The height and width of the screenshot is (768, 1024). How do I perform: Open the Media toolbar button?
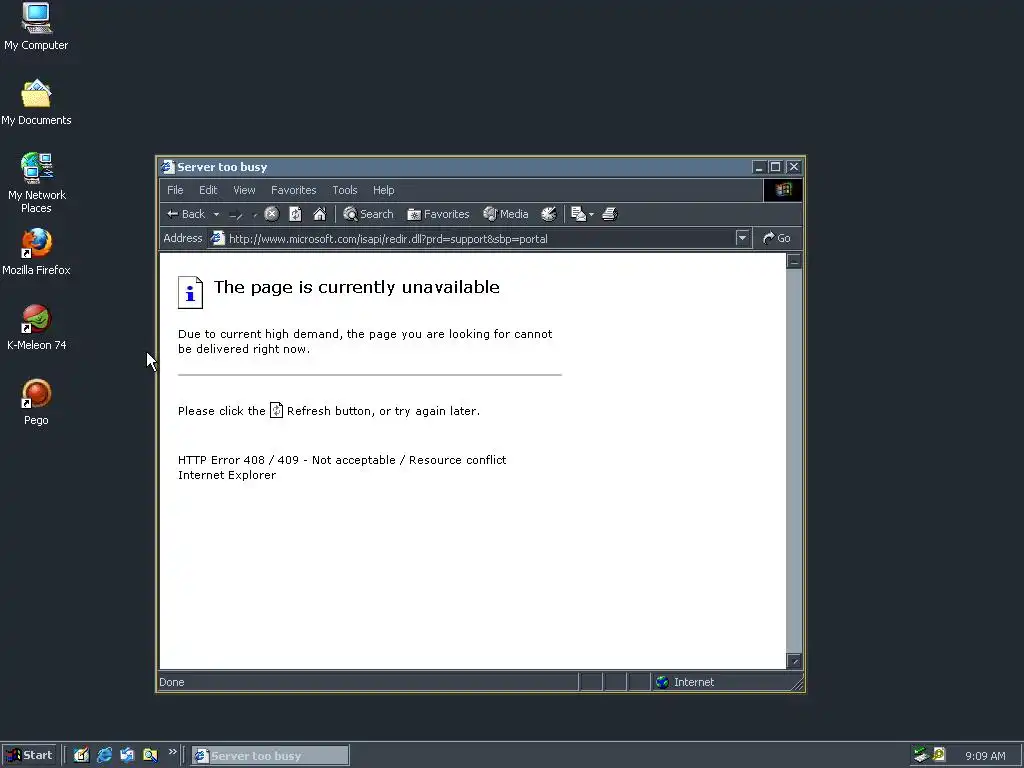click(x=505, y=214)
